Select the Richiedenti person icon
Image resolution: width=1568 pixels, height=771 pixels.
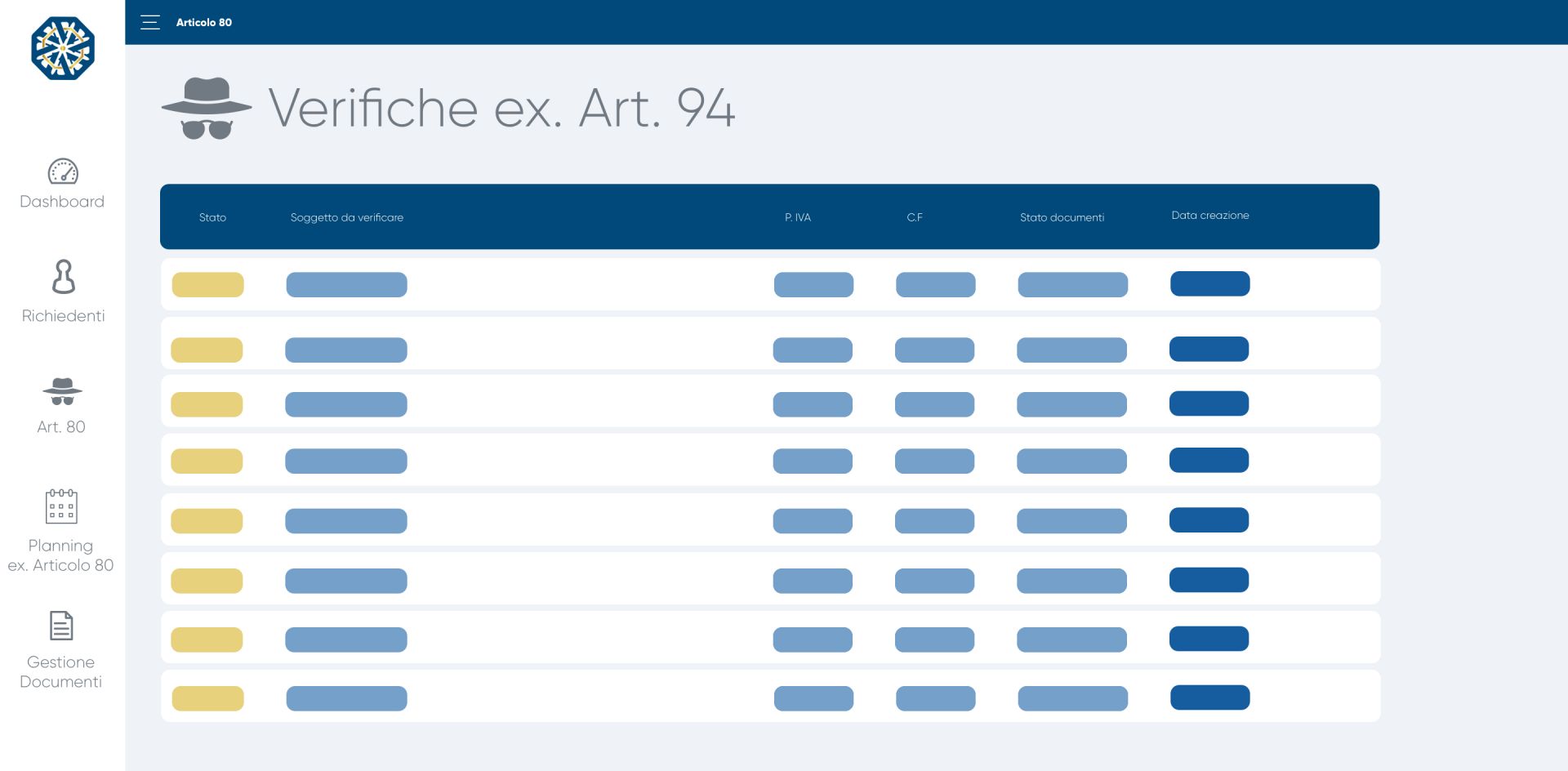[x=63, y=277]
